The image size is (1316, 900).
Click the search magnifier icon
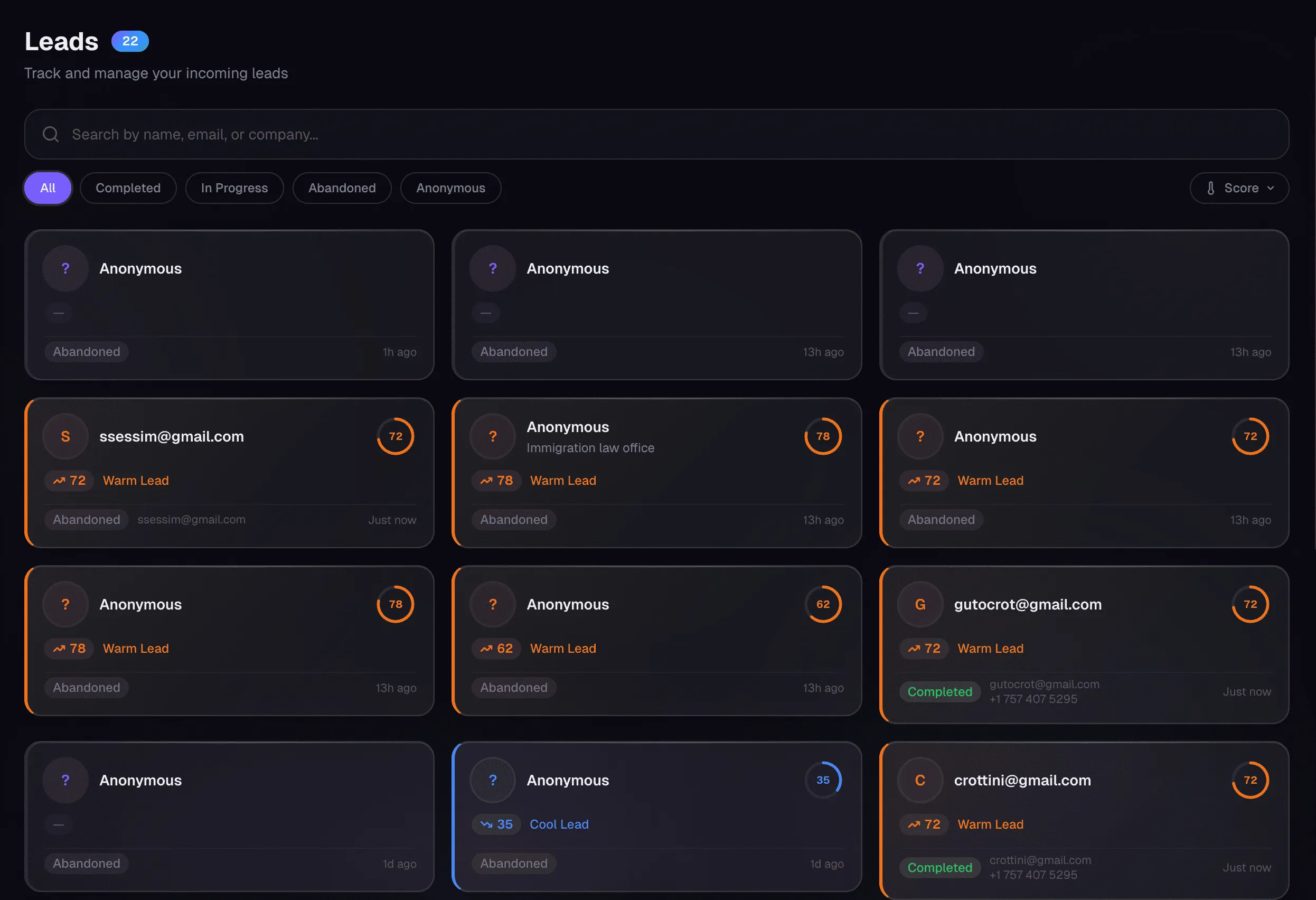coord(50,134)
